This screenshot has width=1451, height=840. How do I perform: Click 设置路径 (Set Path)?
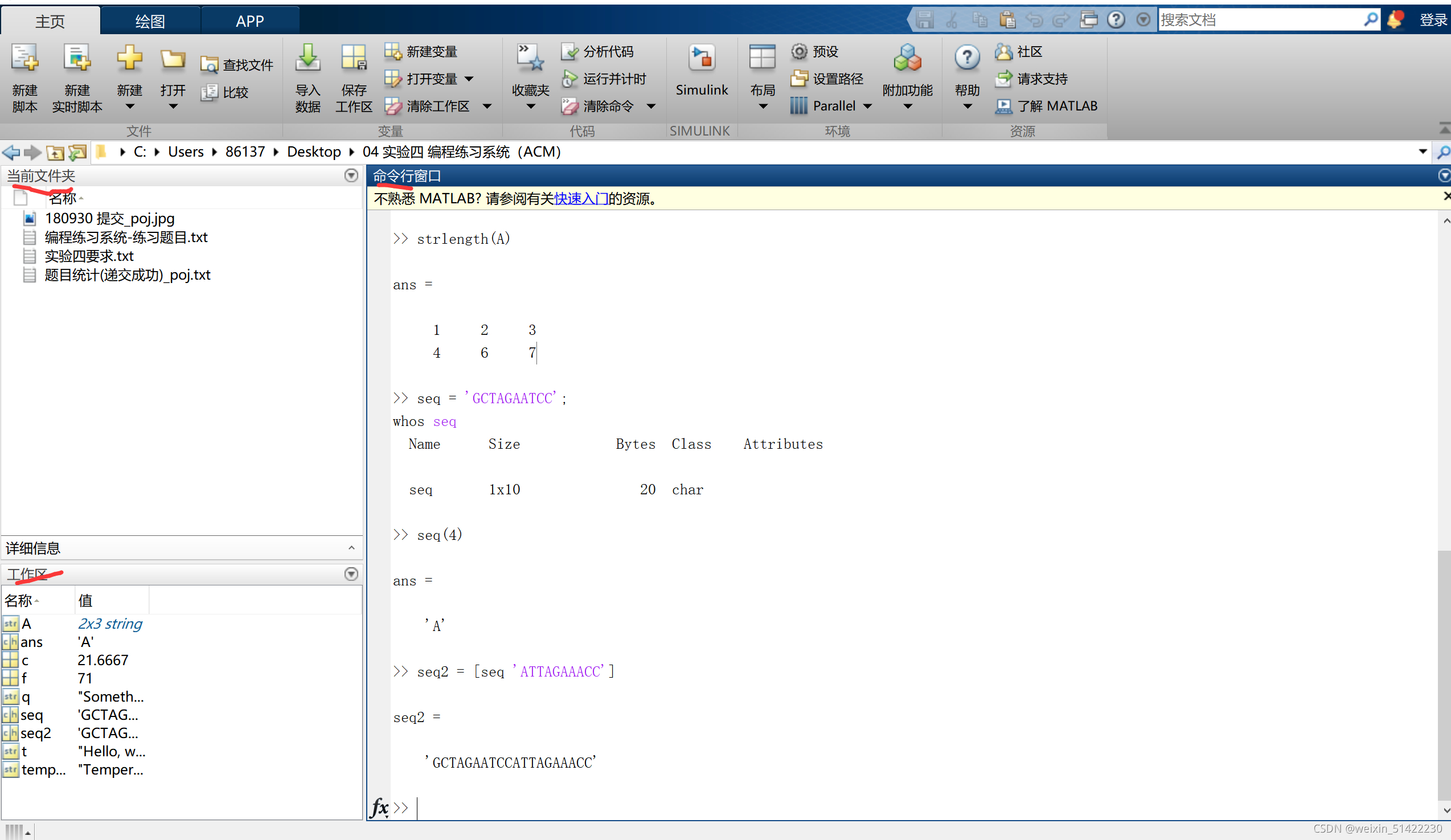827,79
